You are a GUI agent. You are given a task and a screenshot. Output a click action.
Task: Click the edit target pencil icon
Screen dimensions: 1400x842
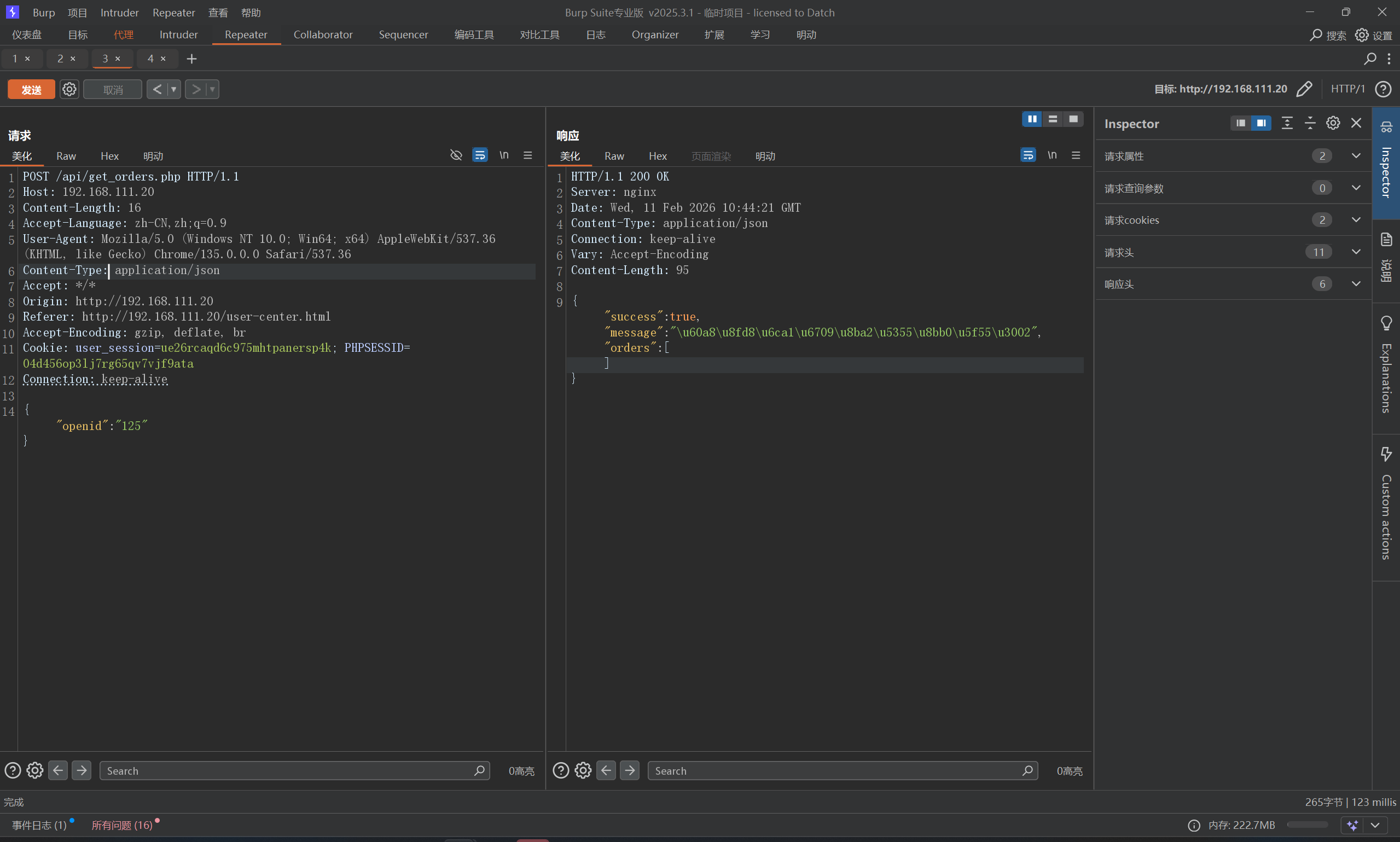[x=1304, y=89]
